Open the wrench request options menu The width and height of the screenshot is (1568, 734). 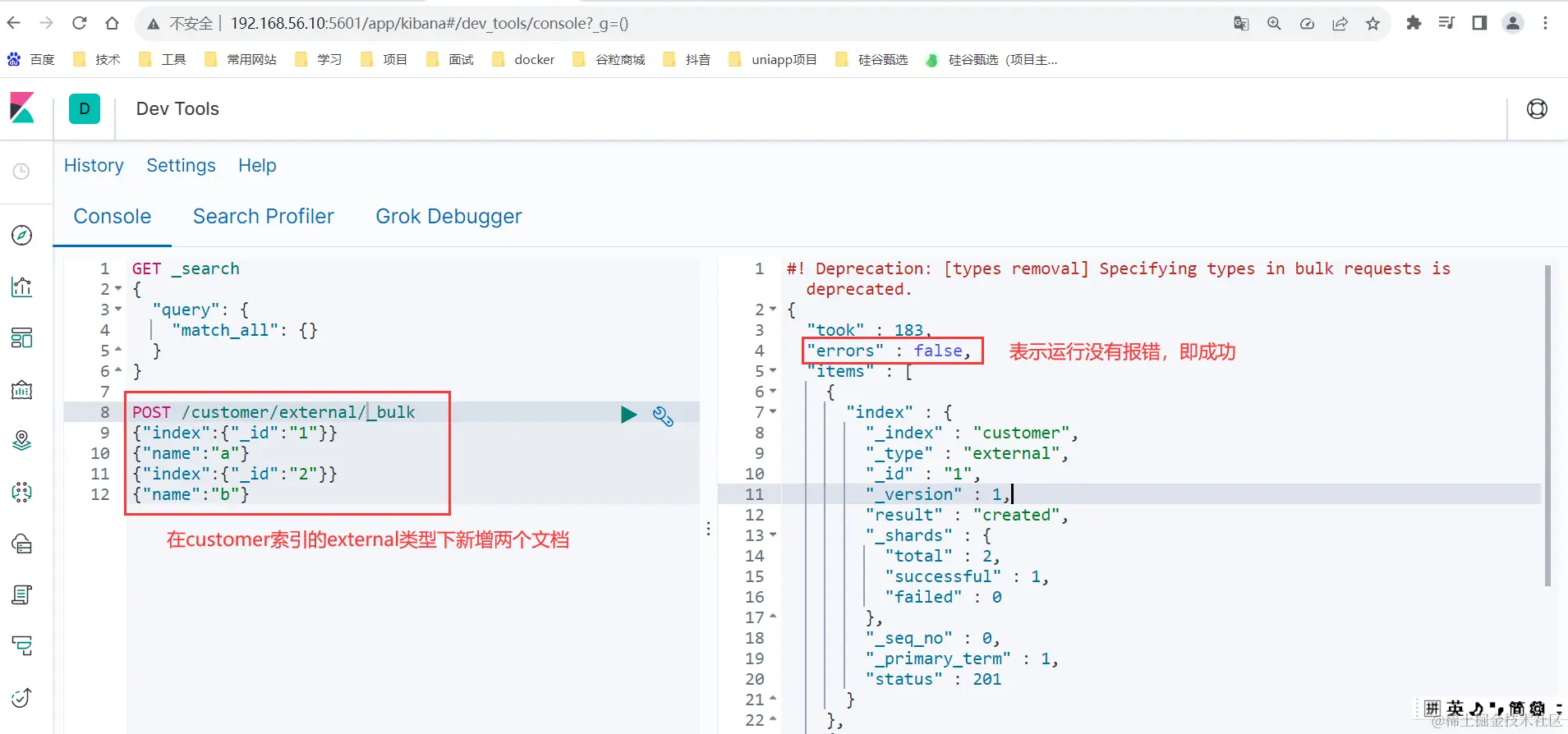pyautogui.click(x=663, y=416)
